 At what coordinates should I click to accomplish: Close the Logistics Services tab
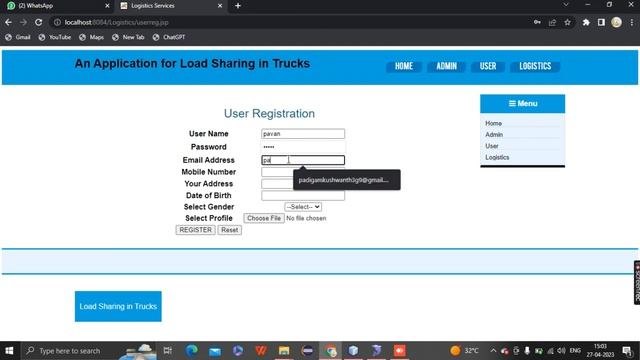220,6
